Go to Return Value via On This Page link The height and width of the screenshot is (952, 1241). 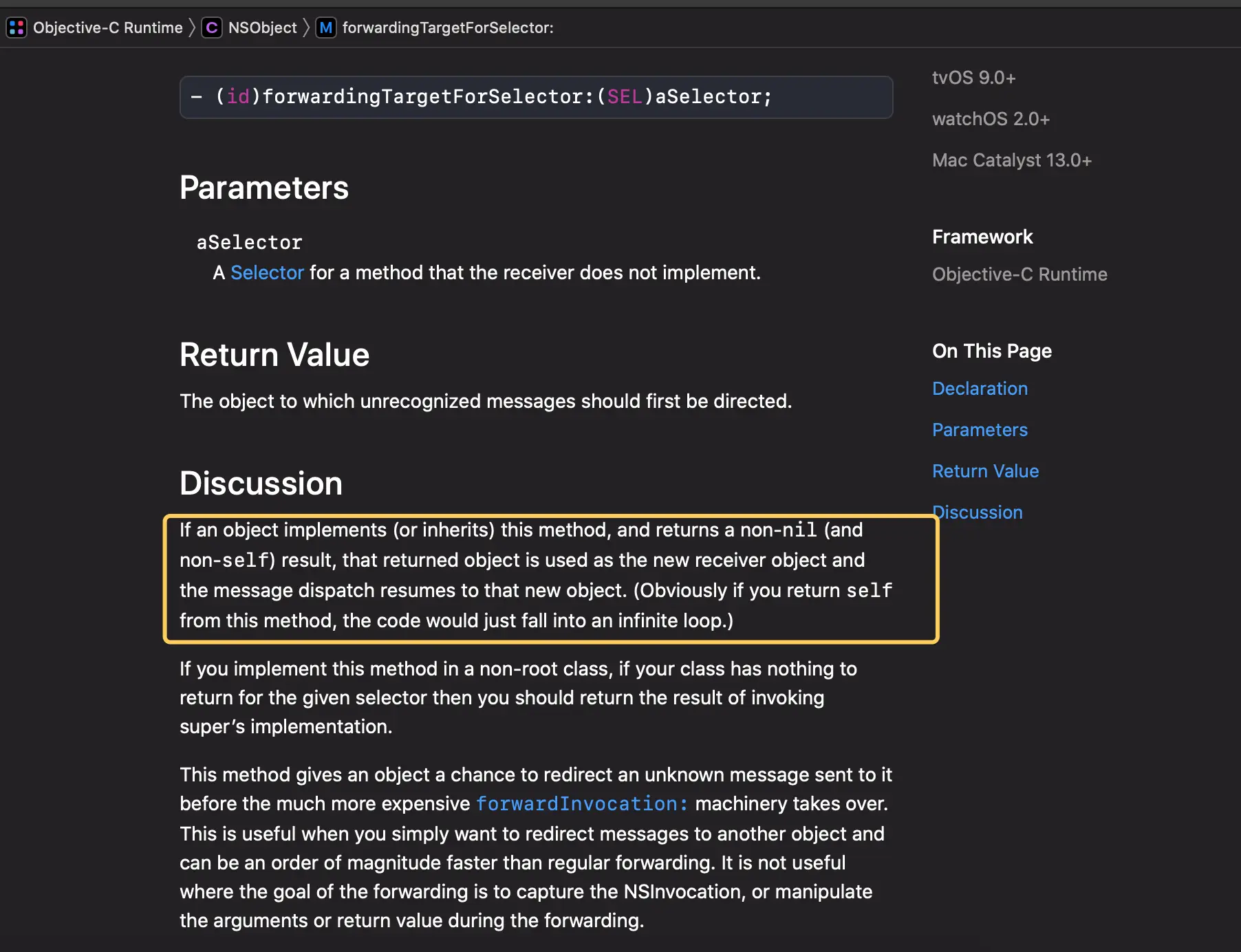pyautogui.click(x=985, y=471)
